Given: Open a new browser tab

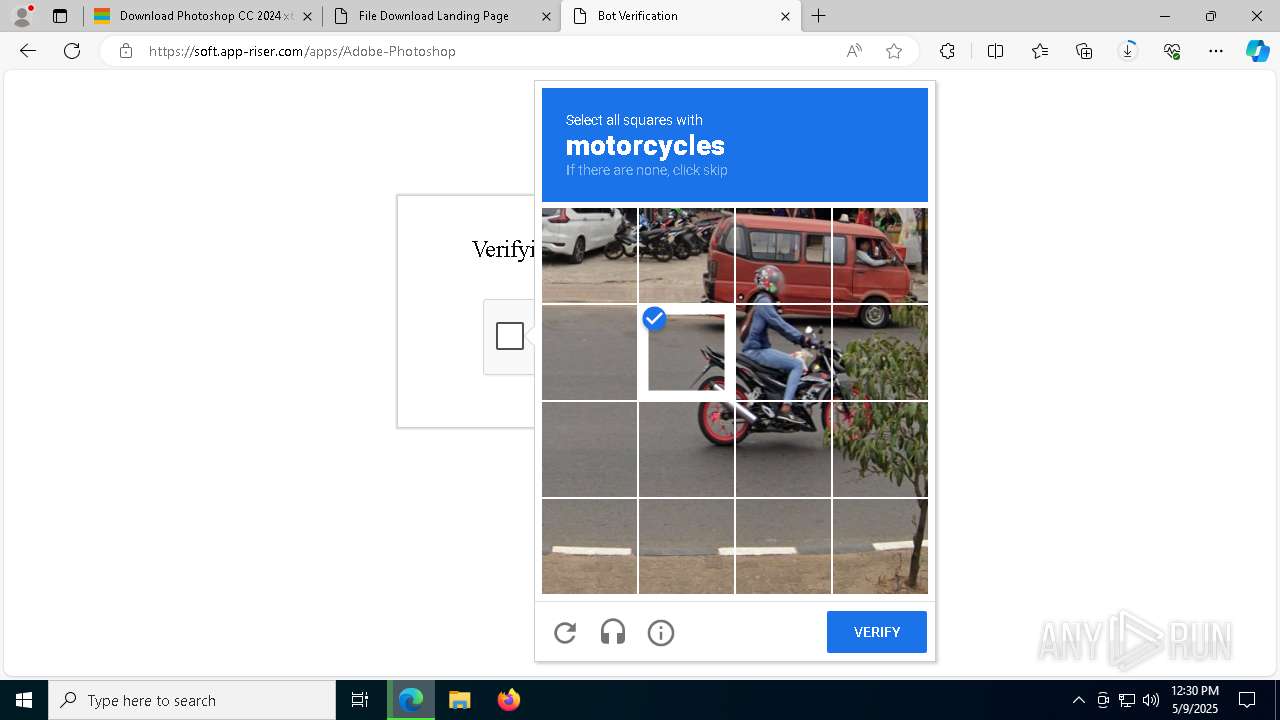Looking at the screenshot, I should (x=819, y=16).
